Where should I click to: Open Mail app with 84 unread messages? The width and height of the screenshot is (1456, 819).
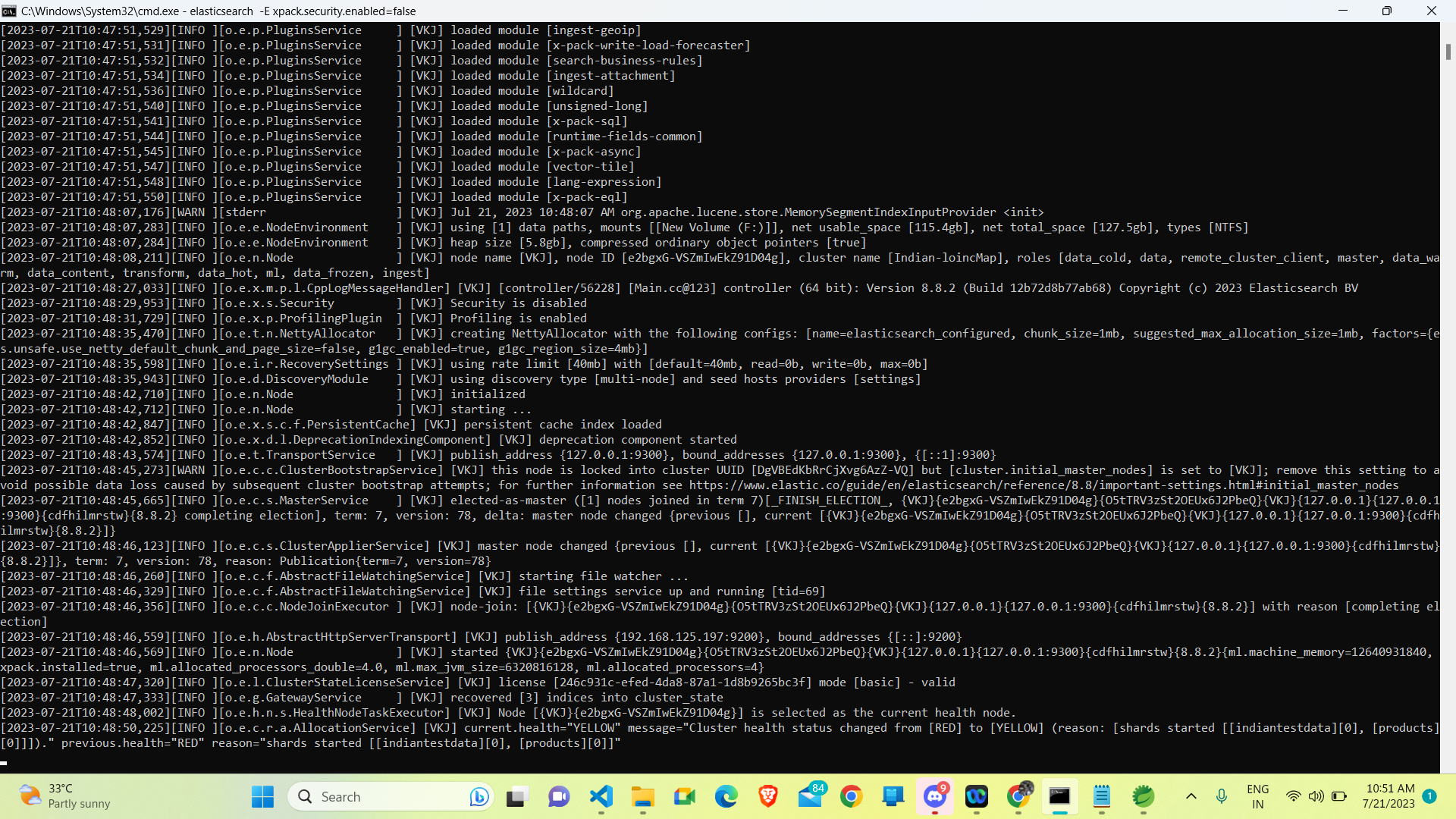tap(810, 796)
